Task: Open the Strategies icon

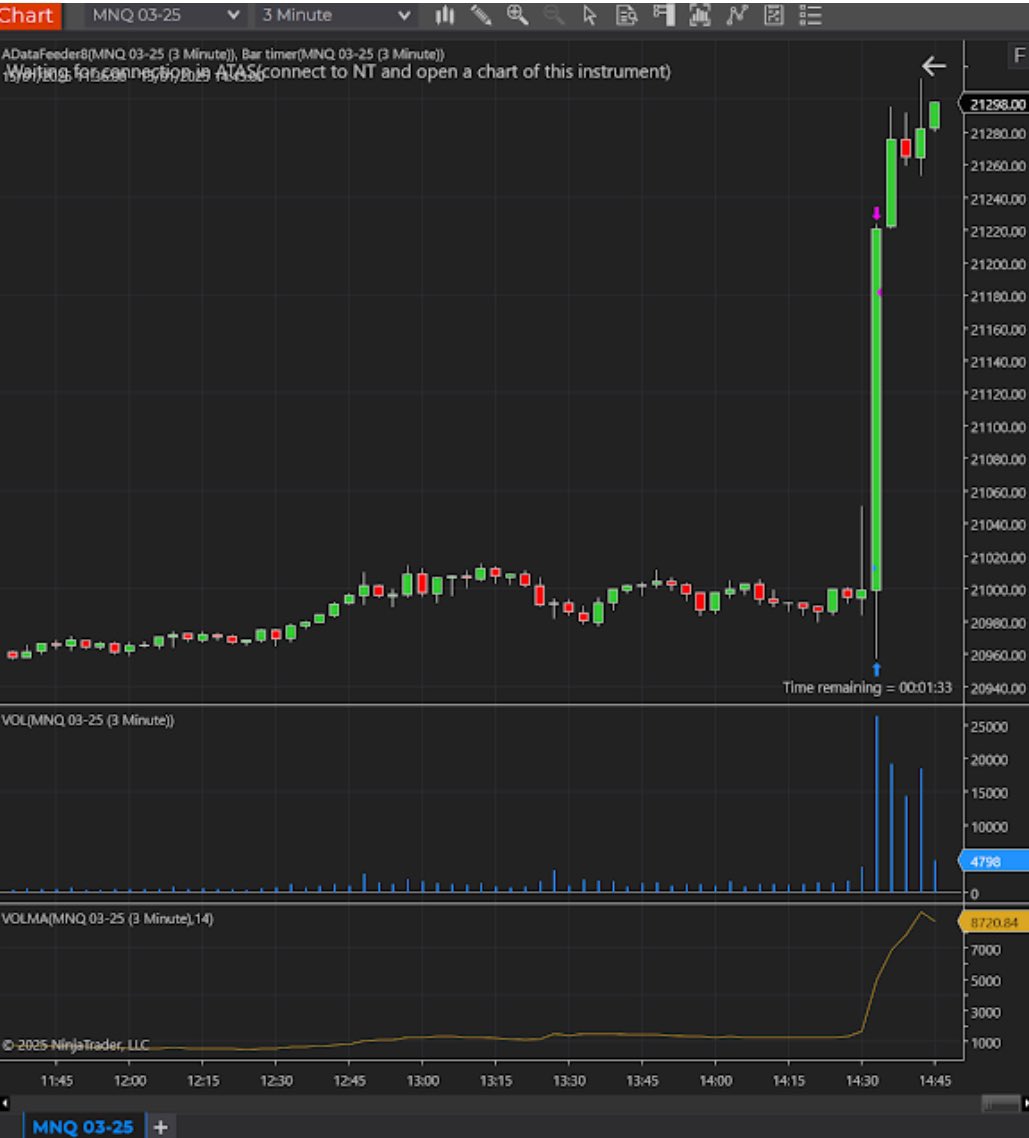Action: tap(774, 15)
